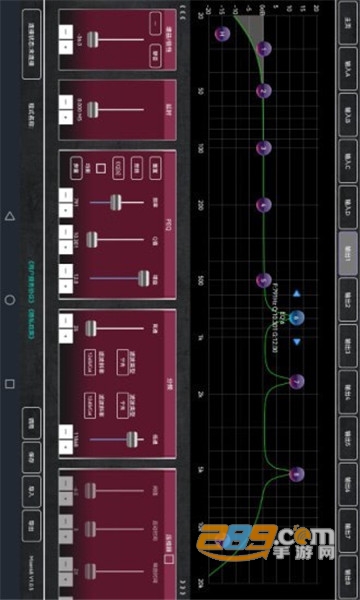Select EQ band node 3 on the curve
The width and height of the screenshot is (360, 600).
click(x=264, y=148)
